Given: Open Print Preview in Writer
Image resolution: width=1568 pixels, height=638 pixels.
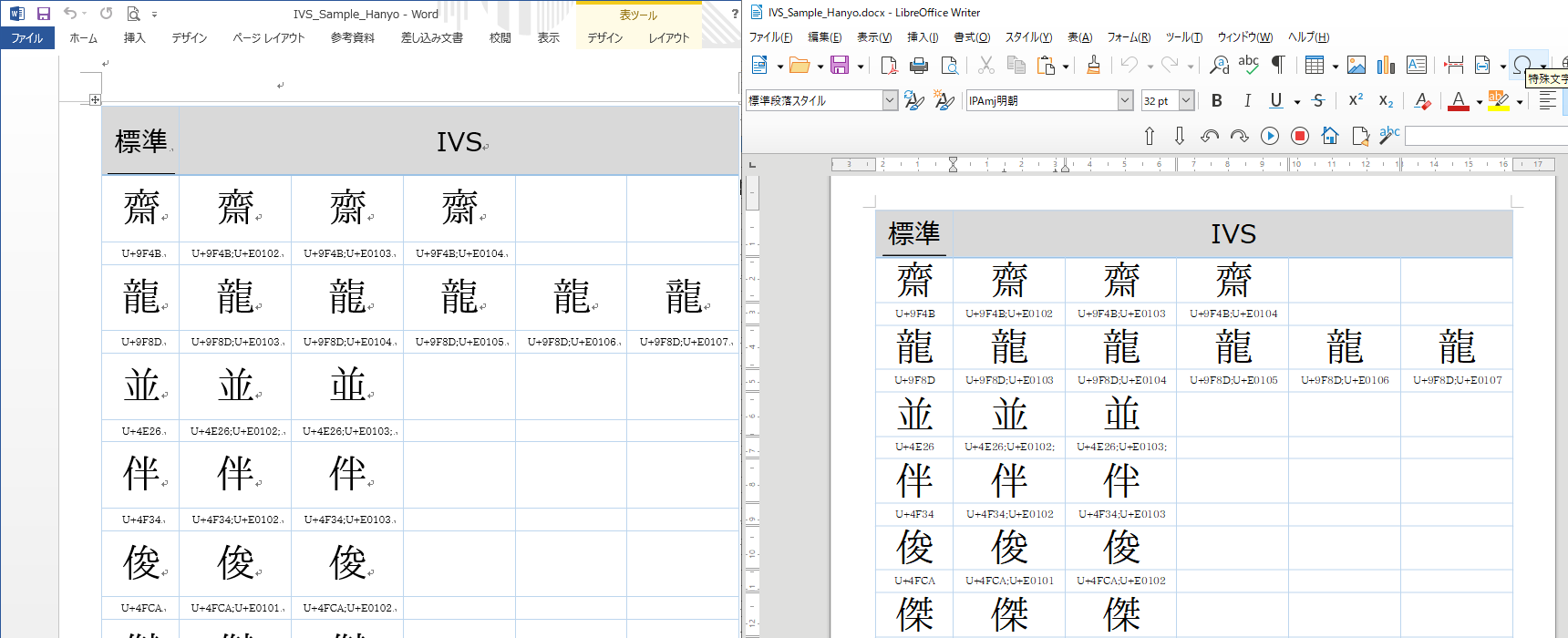Looking at the screenshot, I should 949,65.
